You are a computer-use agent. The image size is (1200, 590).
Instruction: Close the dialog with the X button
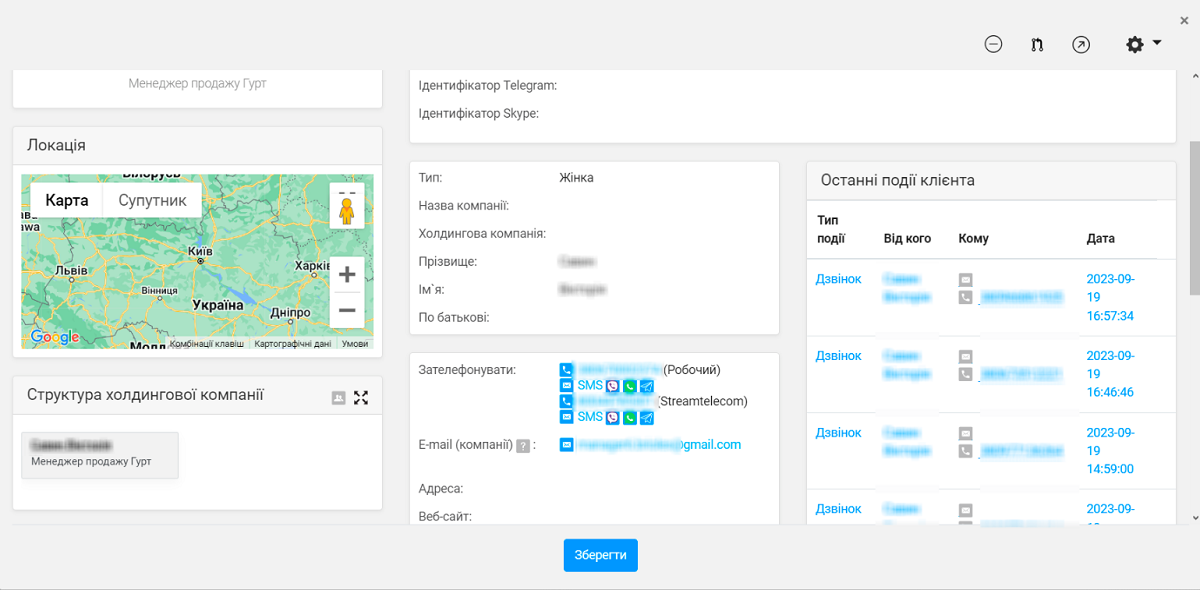pyautogui.click(x=1184, y=20)
